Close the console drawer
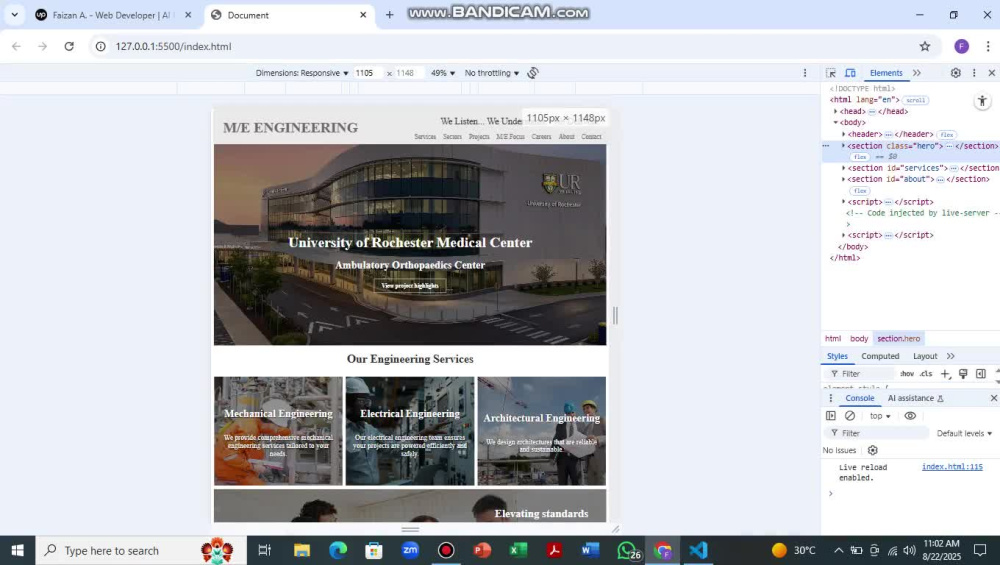This screenshot has width=1000, height=565. pyautogui.click(x=993, y=398)
